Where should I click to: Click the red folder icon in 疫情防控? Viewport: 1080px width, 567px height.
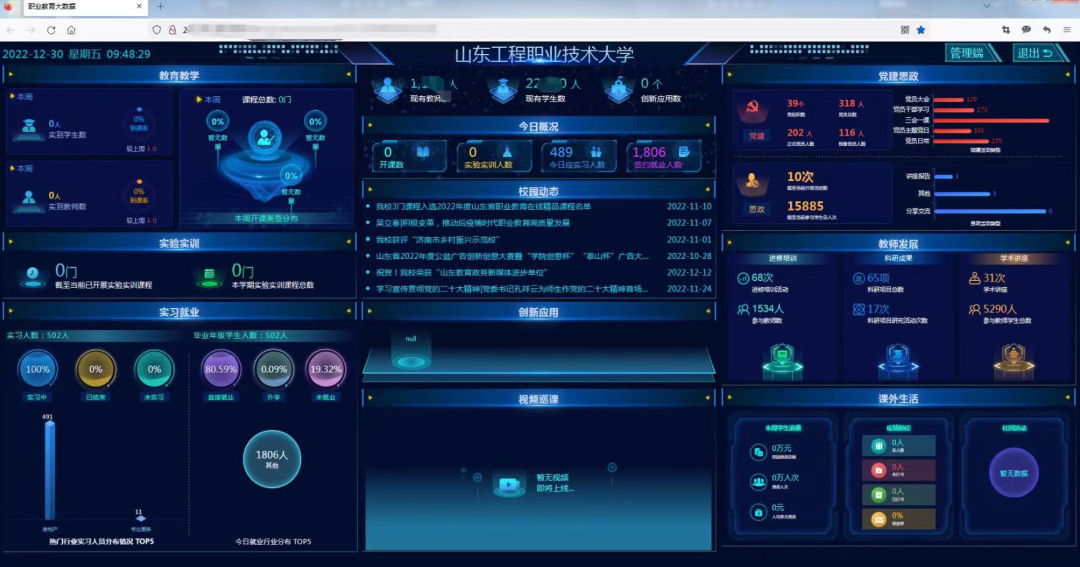tap(878, 471)
